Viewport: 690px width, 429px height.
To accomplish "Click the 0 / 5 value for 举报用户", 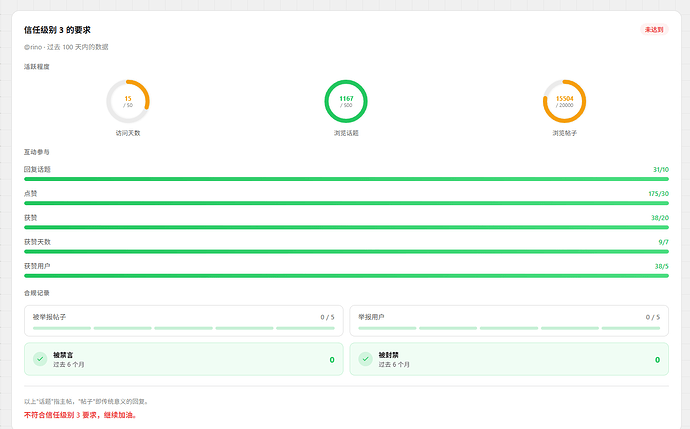I will point(653,317).
